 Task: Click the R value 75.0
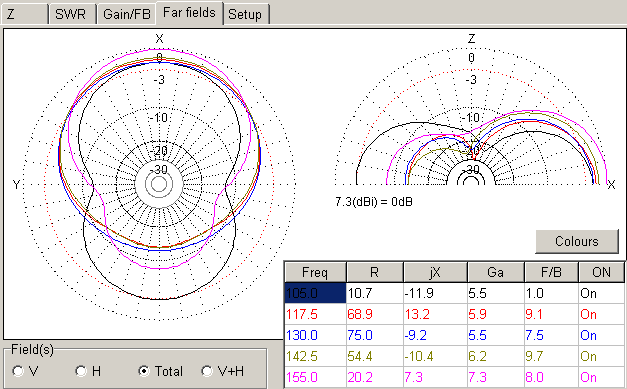point(375,335)
